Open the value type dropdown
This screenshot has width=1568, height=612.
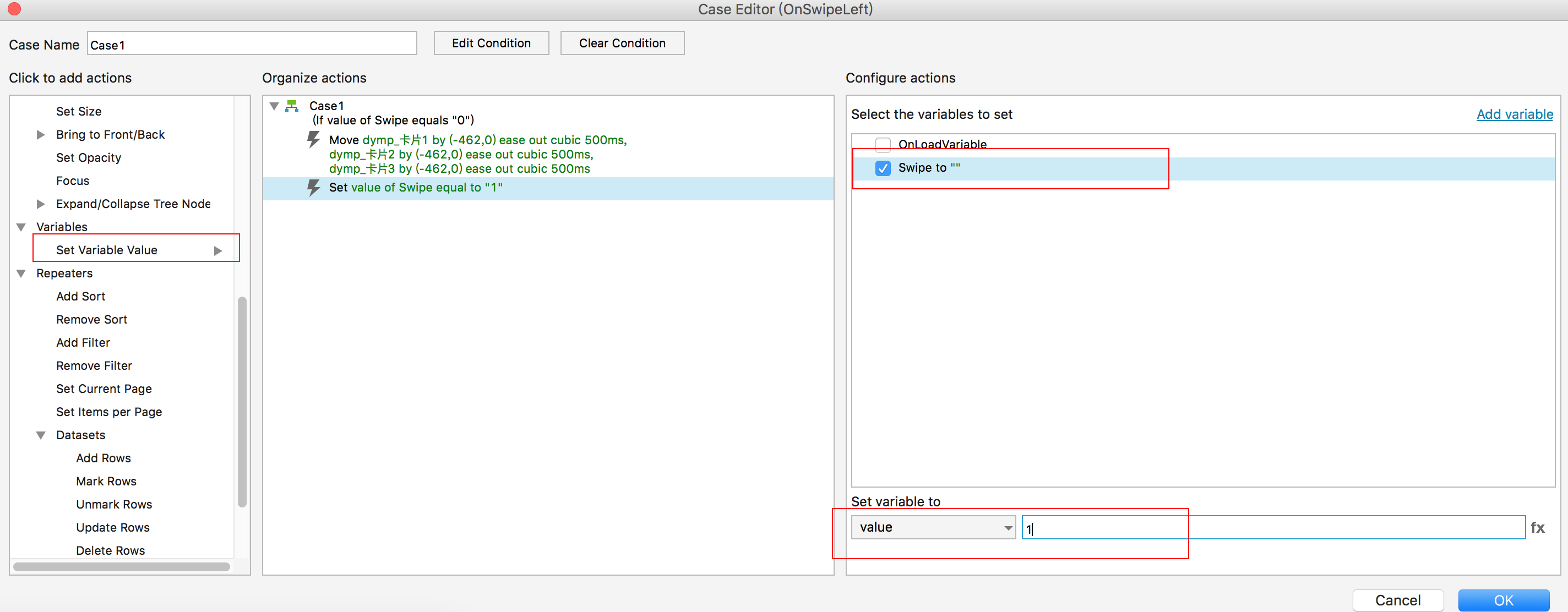933,527
